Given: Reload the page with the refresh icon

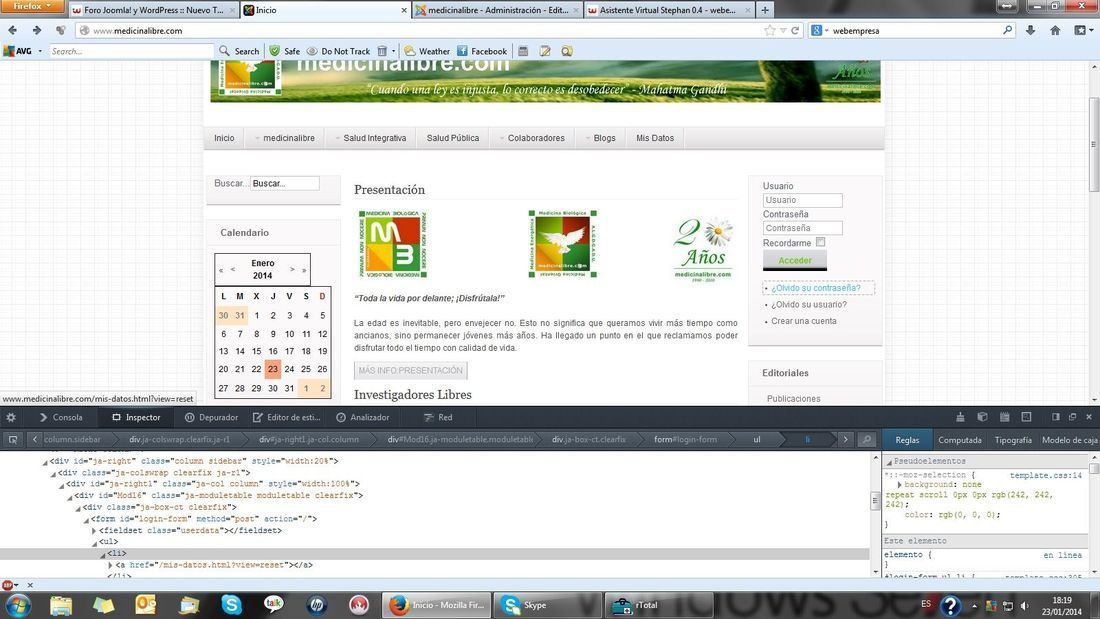Looking at the screenshot, I should [795, 30].
